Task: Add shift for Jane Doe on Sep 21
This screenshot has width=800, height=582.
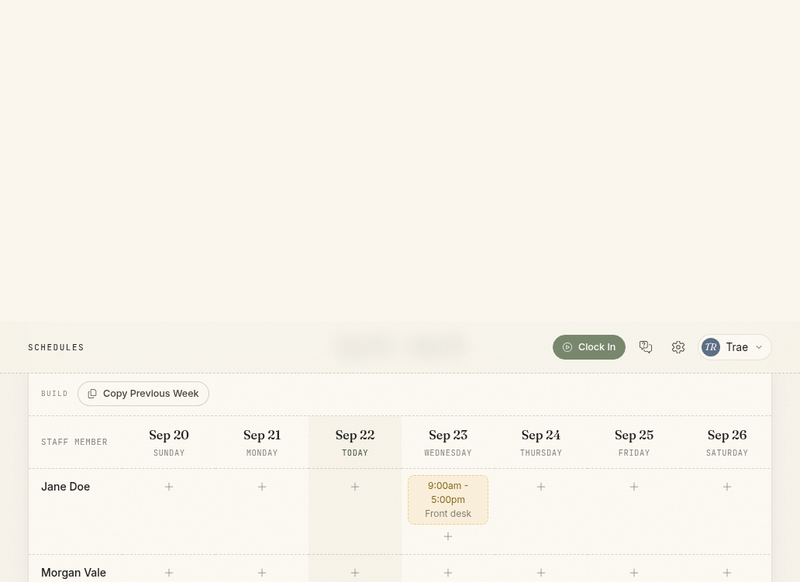Action: tap(262, 487)
